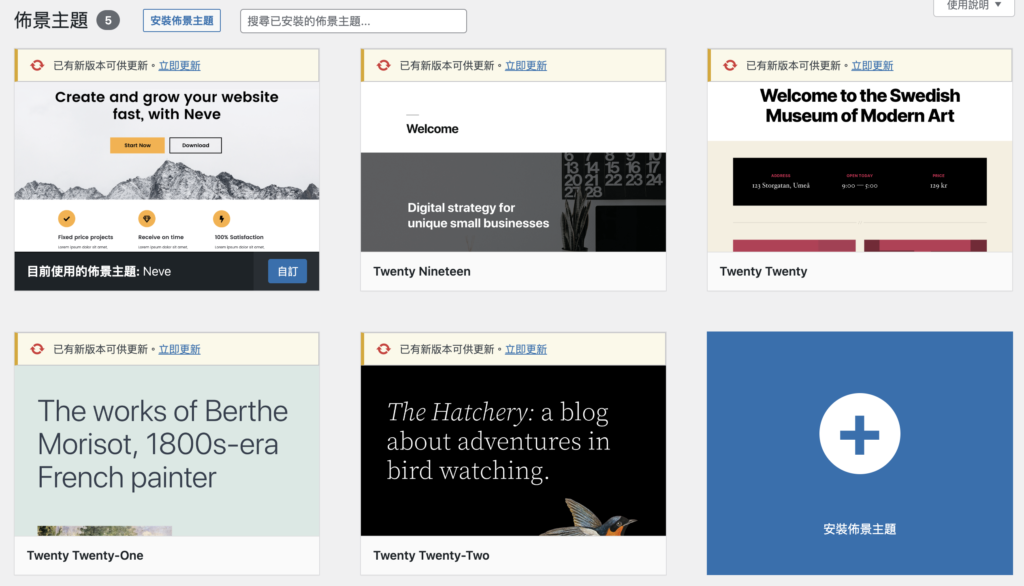Click the 安裝佈景主題 button beside the page title
This screenshot has height=586, width=1024.
tap(182, 21)
